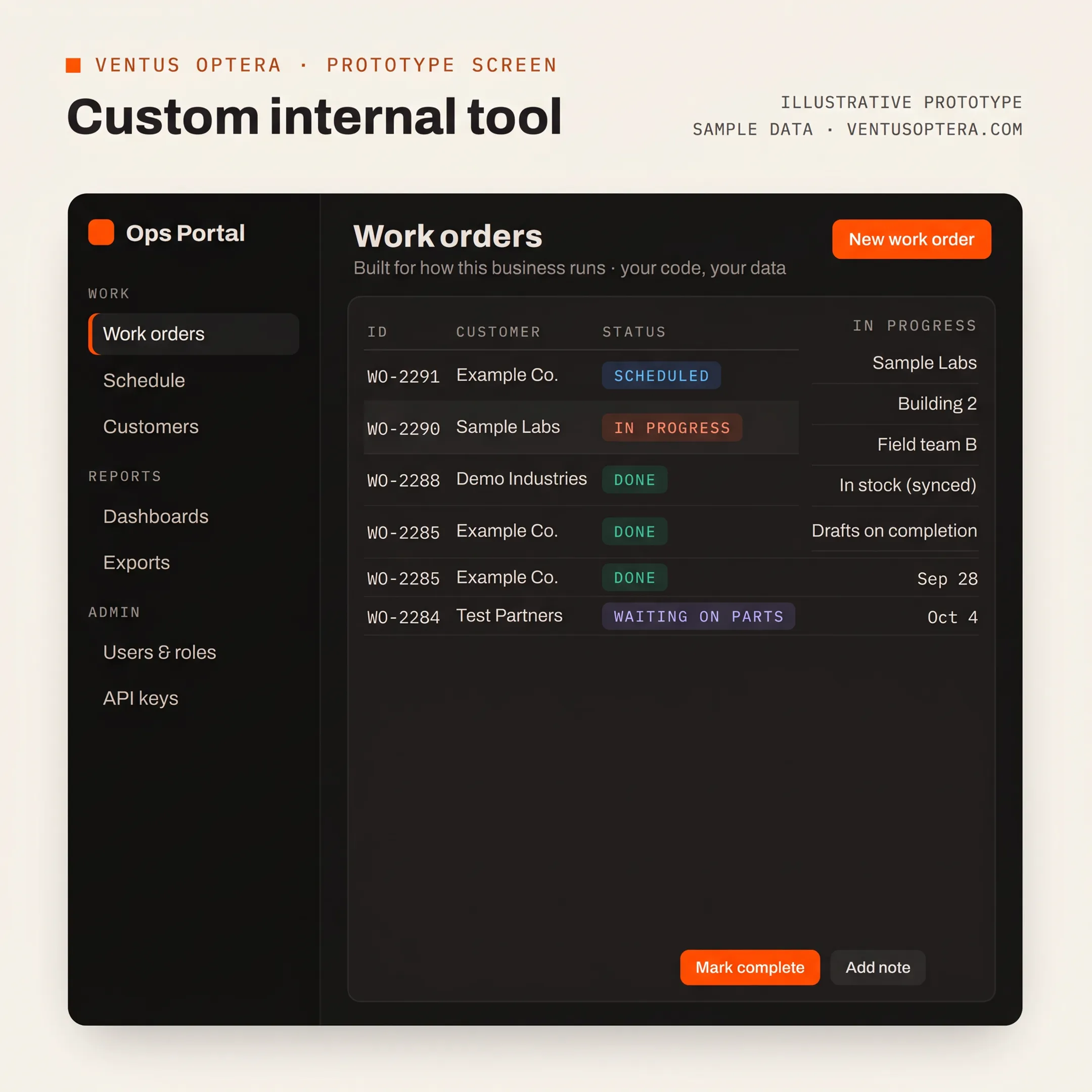The height and width of the screenshot is (1092, 1092).
Task: Click the STATUS column header
Action: point(634,332)
